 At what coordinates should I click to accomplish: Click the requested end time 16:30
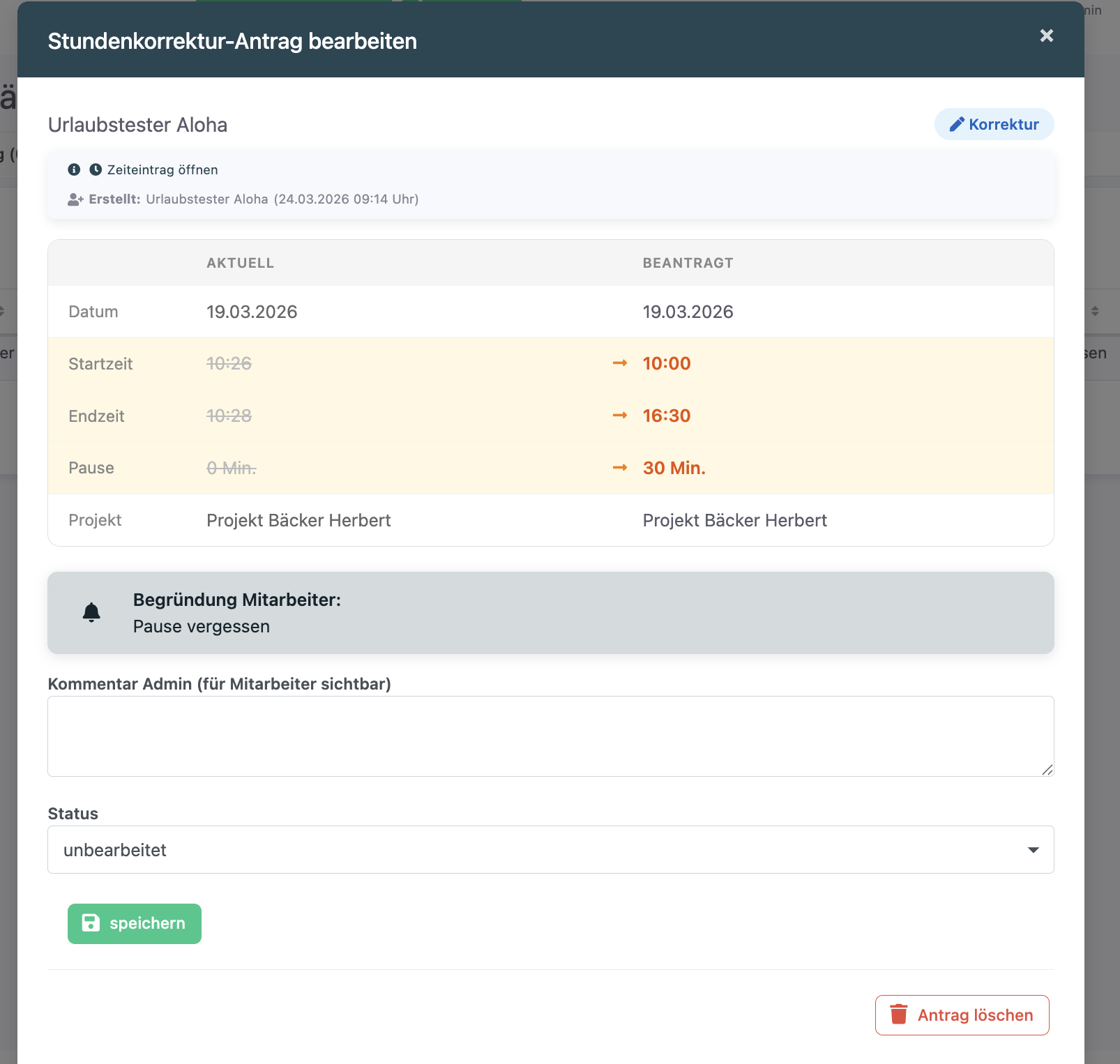point(666,416)
